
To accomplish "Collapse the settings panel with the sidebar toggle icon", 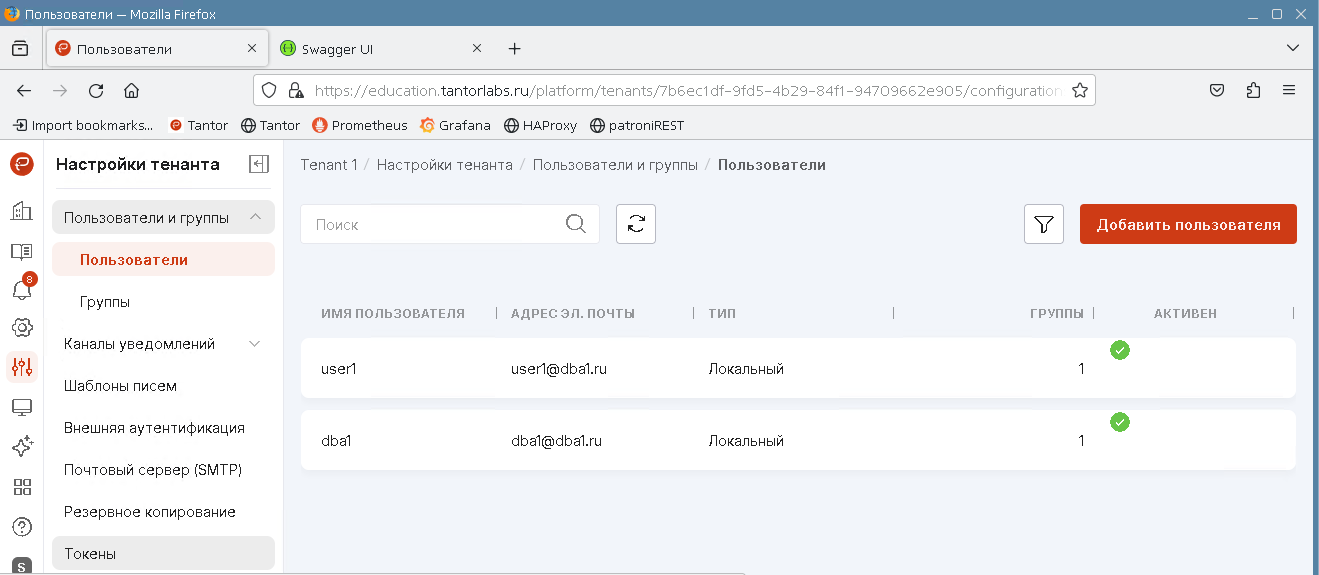I will [x=259, y=165].
